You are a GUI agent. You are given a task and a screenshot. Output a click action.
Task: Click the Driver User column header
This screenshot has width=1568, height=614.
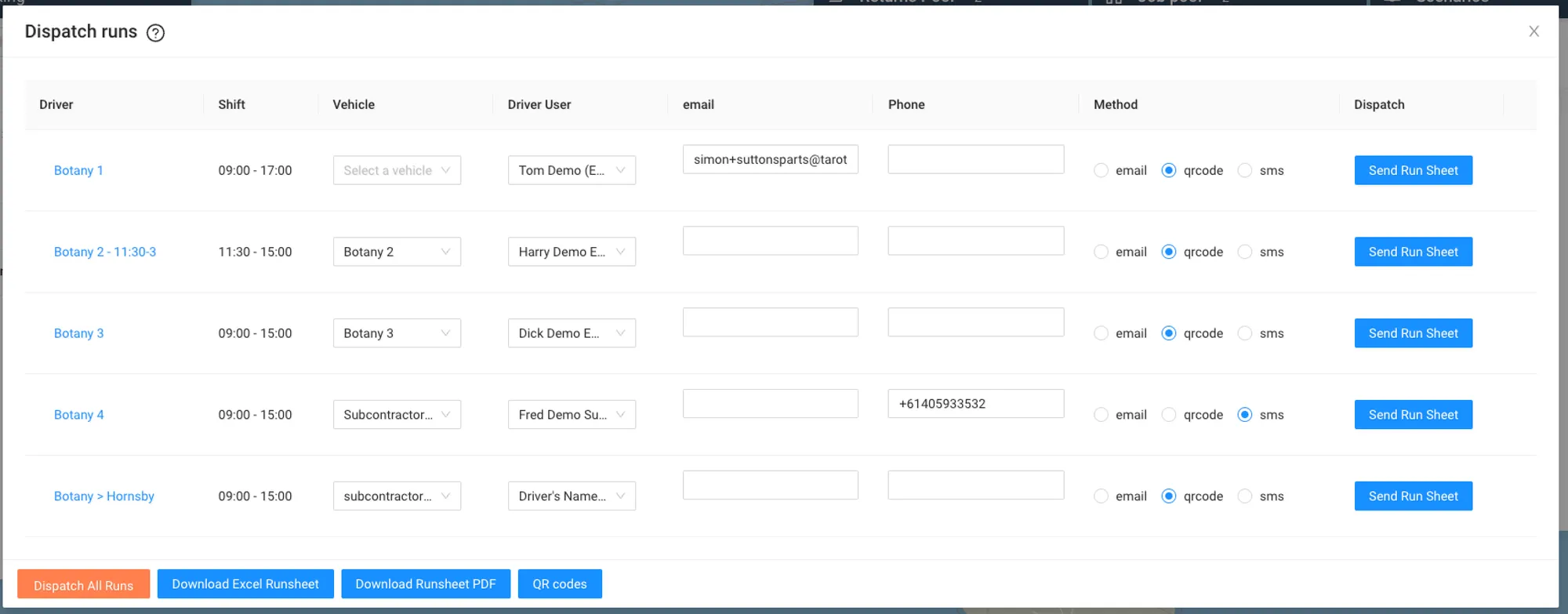click(x=539, y=104)
